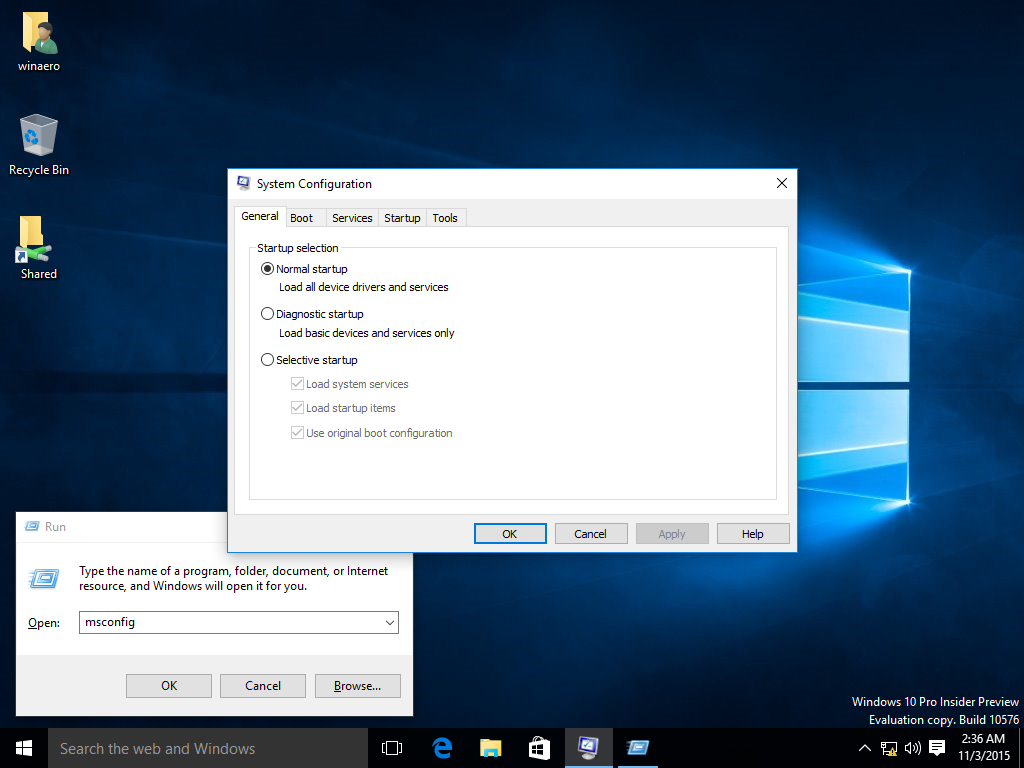Click the network status icon in the tray
This screenshot has height=768, width=1024.
pos(888,747)
